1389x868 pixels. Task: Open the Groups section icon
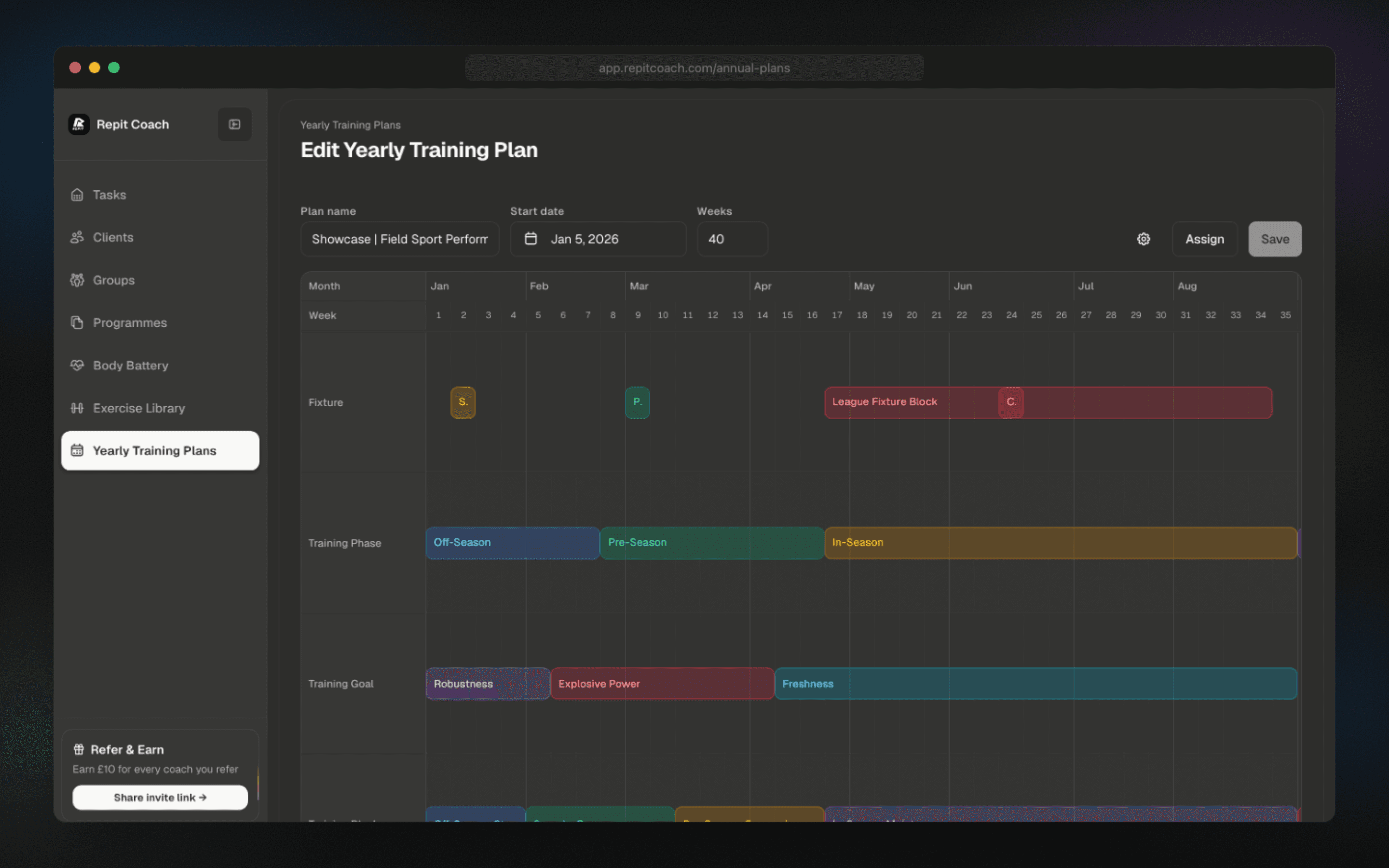[78, 280]
